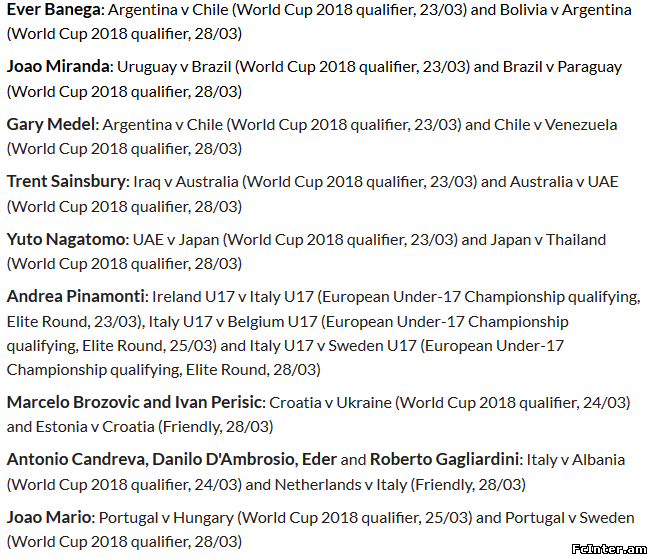
Task: Click the Iraq v Australia match text
Action: pyautogui.click(x=186, y=182)
